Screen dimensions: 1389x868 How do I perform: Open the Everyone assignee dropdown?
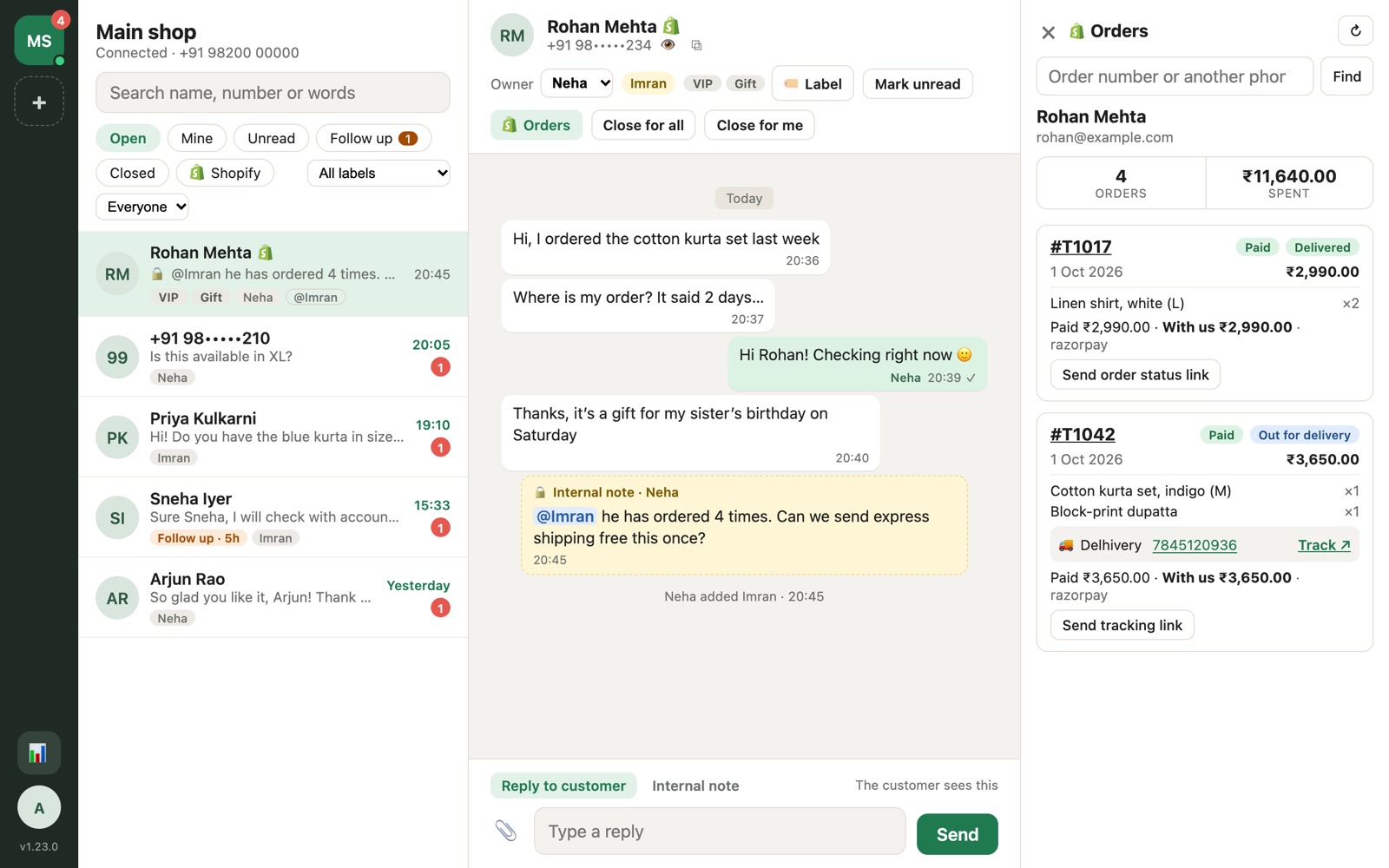point(142,207)
